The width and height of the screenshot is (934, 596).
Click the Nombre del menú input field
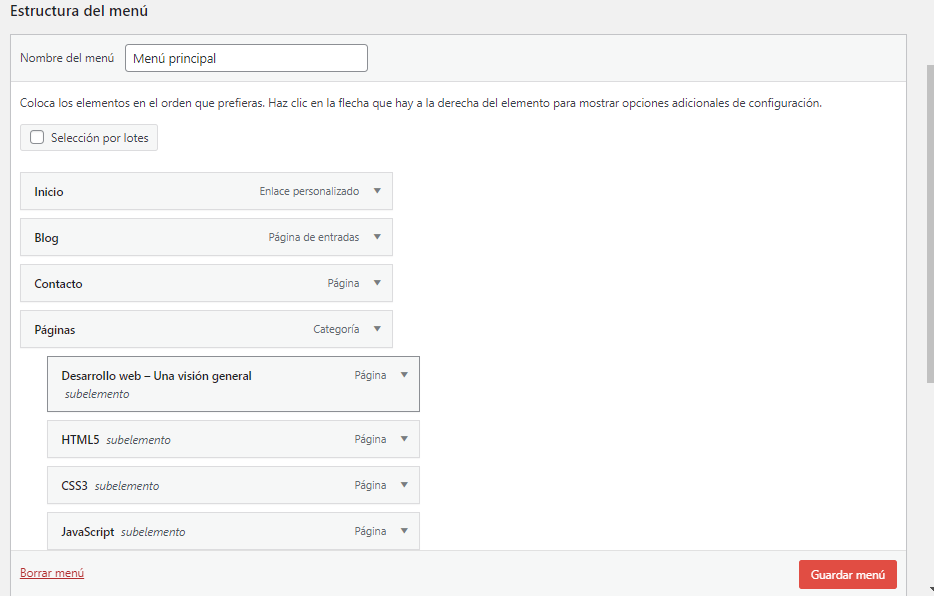click(x=246, y=58)
